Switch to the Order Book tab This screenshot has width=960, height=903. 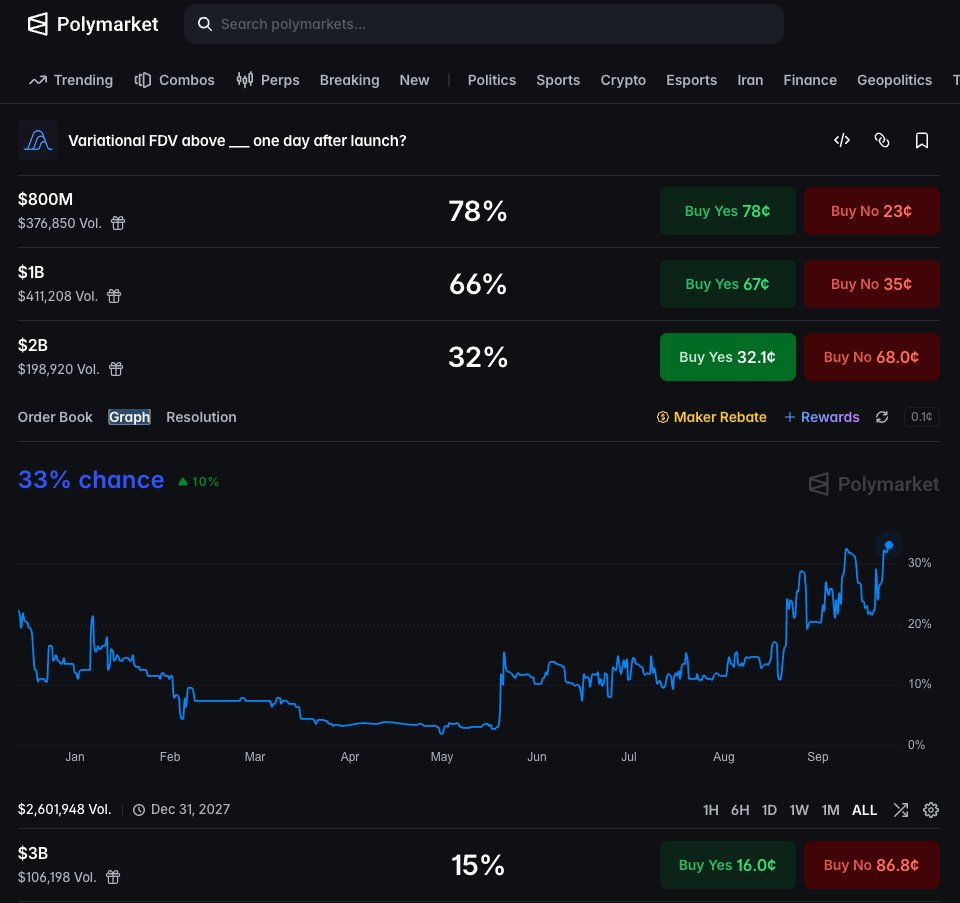(55, 417)
